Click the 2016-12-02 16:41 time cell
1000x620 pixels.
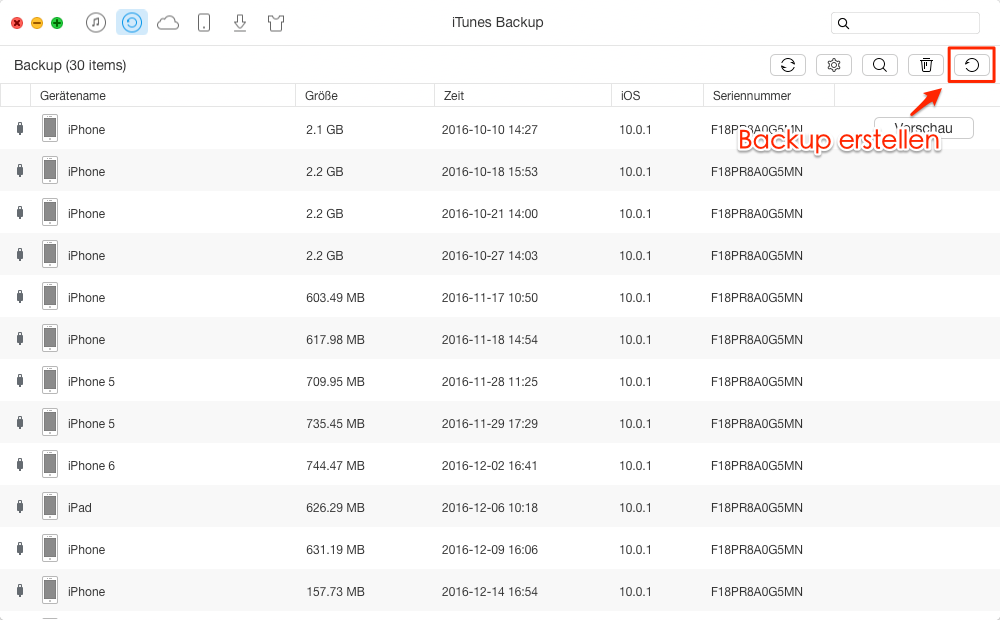pos(490,466)
